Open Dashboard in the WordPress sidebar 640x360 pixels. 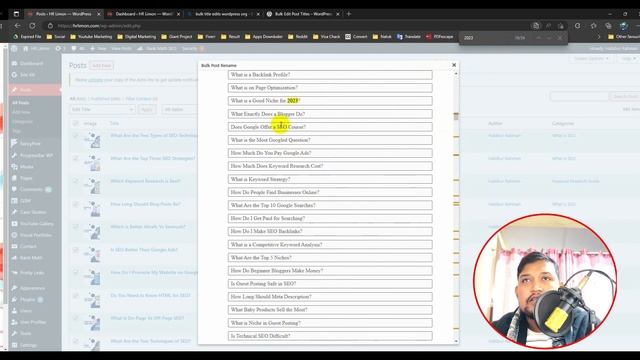point(31,64)
